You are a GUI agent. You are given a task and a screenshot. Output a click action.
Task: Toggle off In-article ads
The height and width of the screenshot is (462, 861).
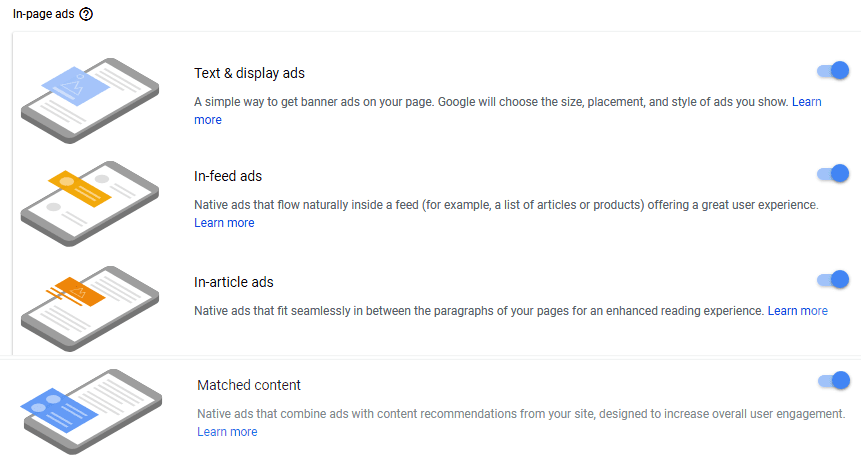pos(833,280)
